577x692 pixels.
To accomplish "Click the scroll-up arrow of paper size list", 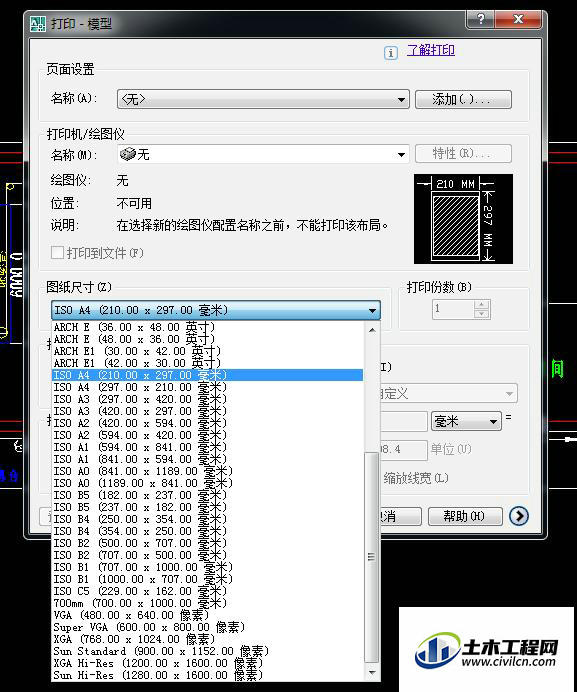I will click(372, 330).
